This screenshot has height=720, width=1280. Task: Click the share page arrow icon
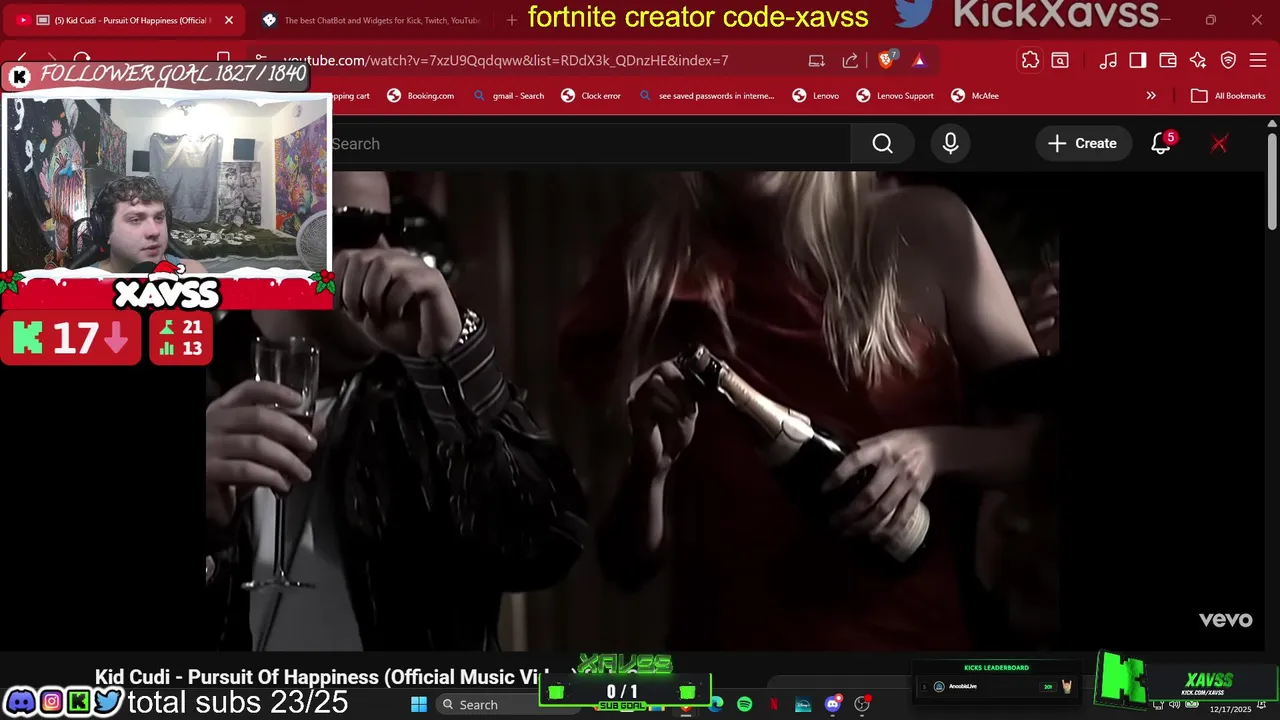coord(850,60)
